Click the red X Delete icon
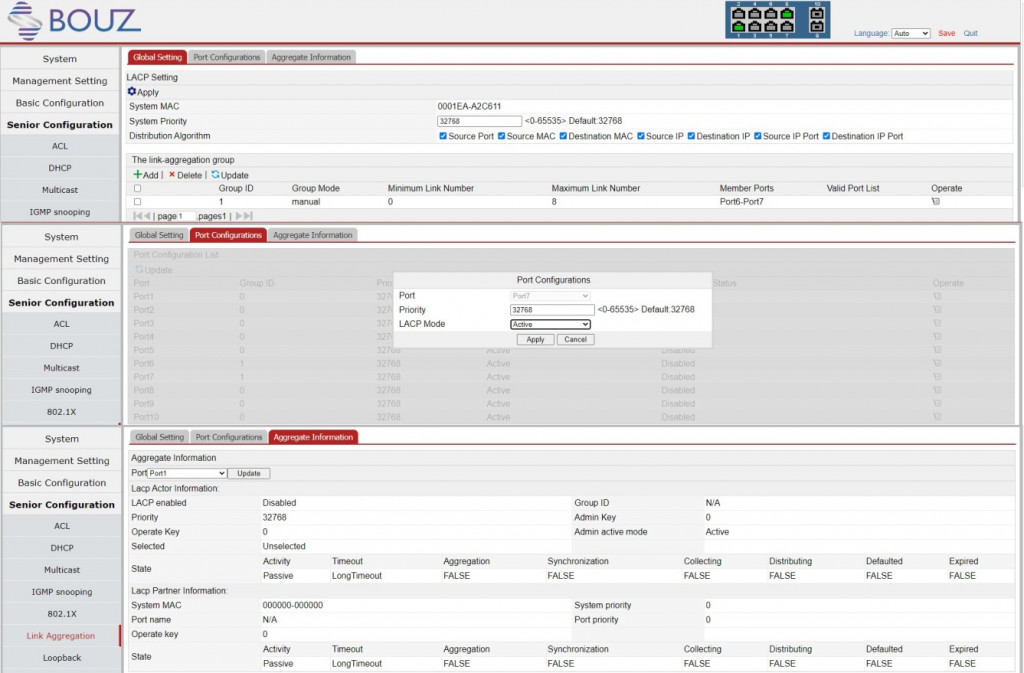 coord(171,175)
